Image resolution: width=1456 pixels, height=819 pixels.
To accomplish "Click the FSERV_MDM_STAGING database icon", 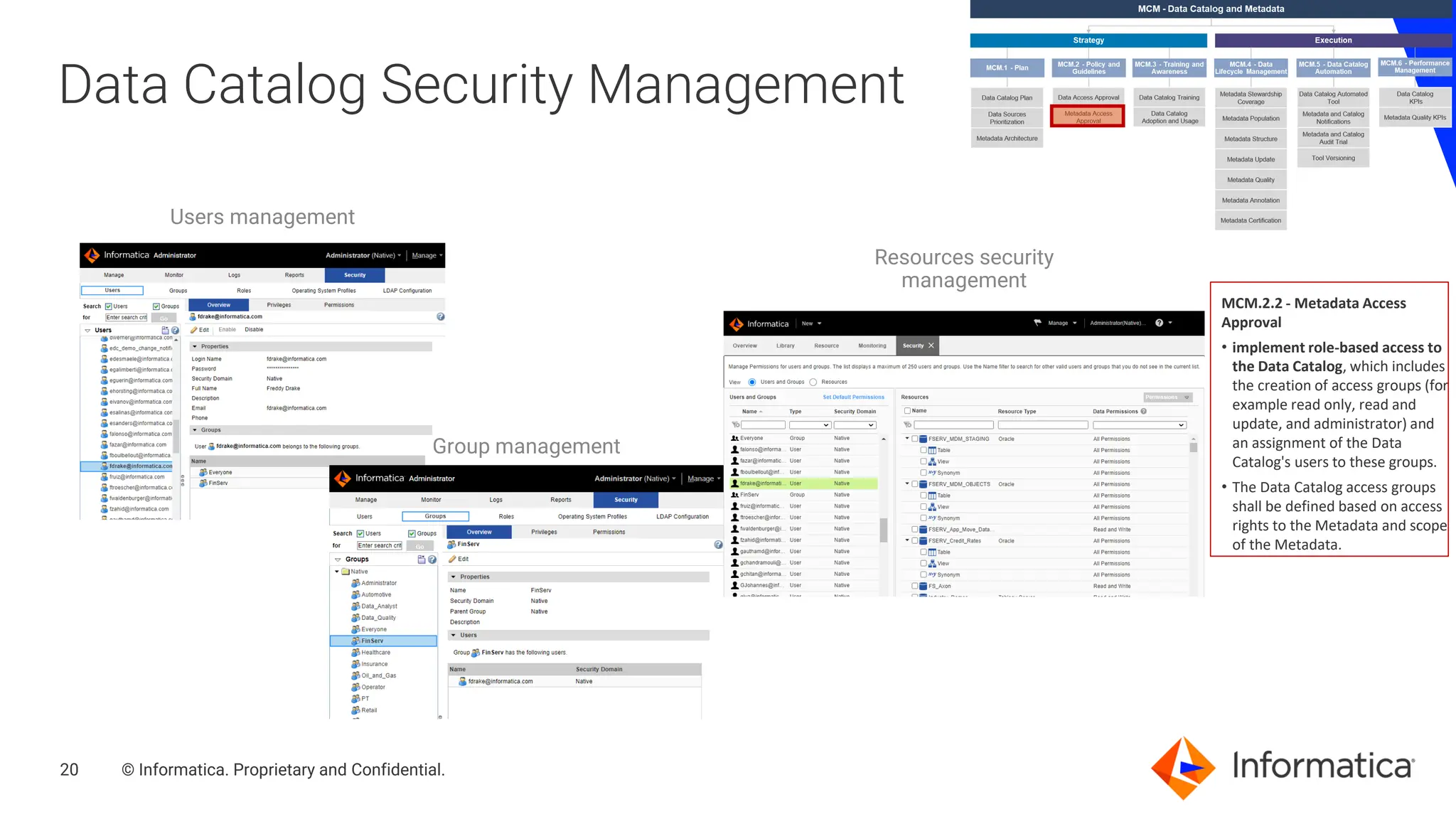I will [924, 439].
